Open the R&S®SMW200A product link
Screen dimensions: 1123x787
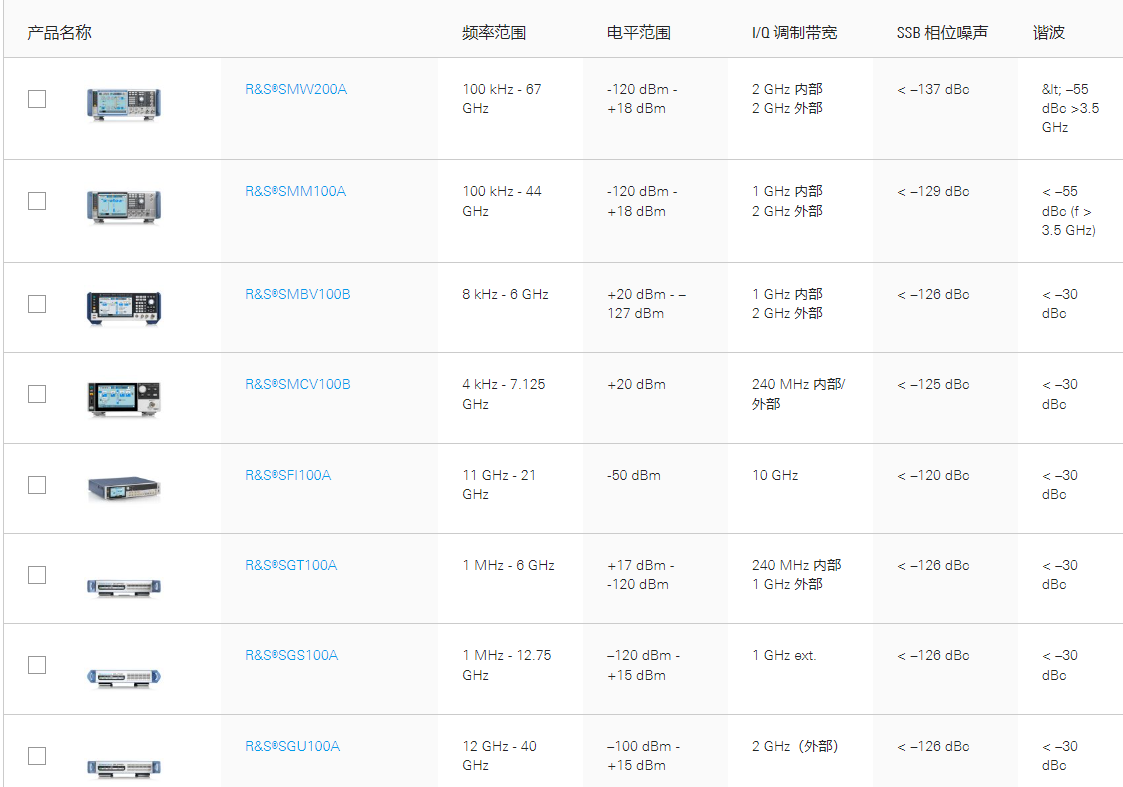[296, 90]
